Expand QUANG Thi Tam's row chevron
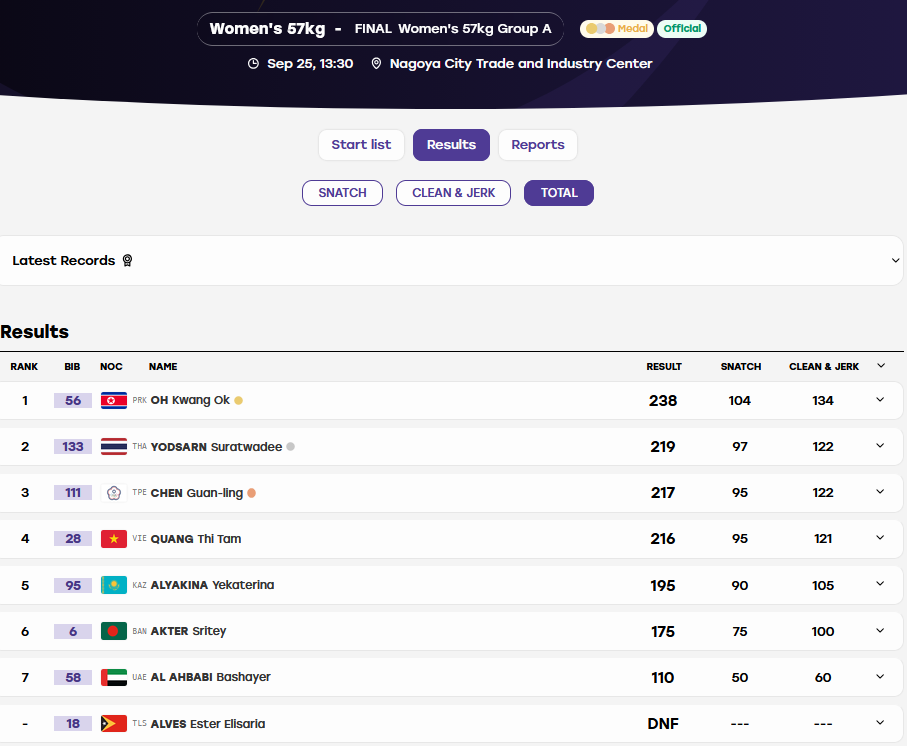Image resolution: width=907 pixels, height=746 pixels. (x=880, y=538)
